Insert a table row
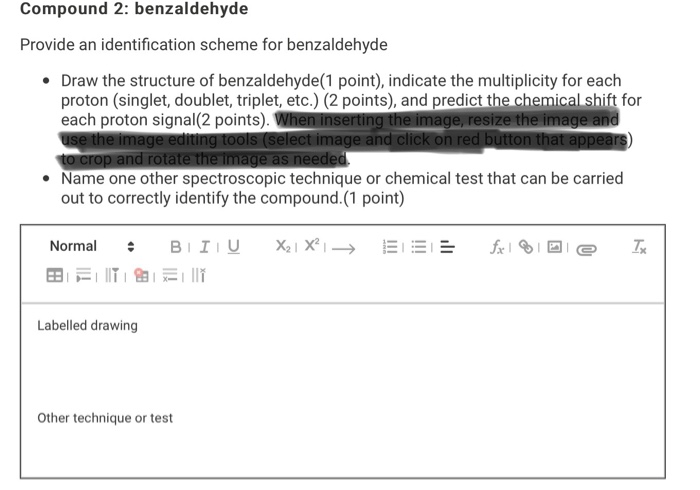The height and width of the screenshot is (490, 700). coord(83,275)
